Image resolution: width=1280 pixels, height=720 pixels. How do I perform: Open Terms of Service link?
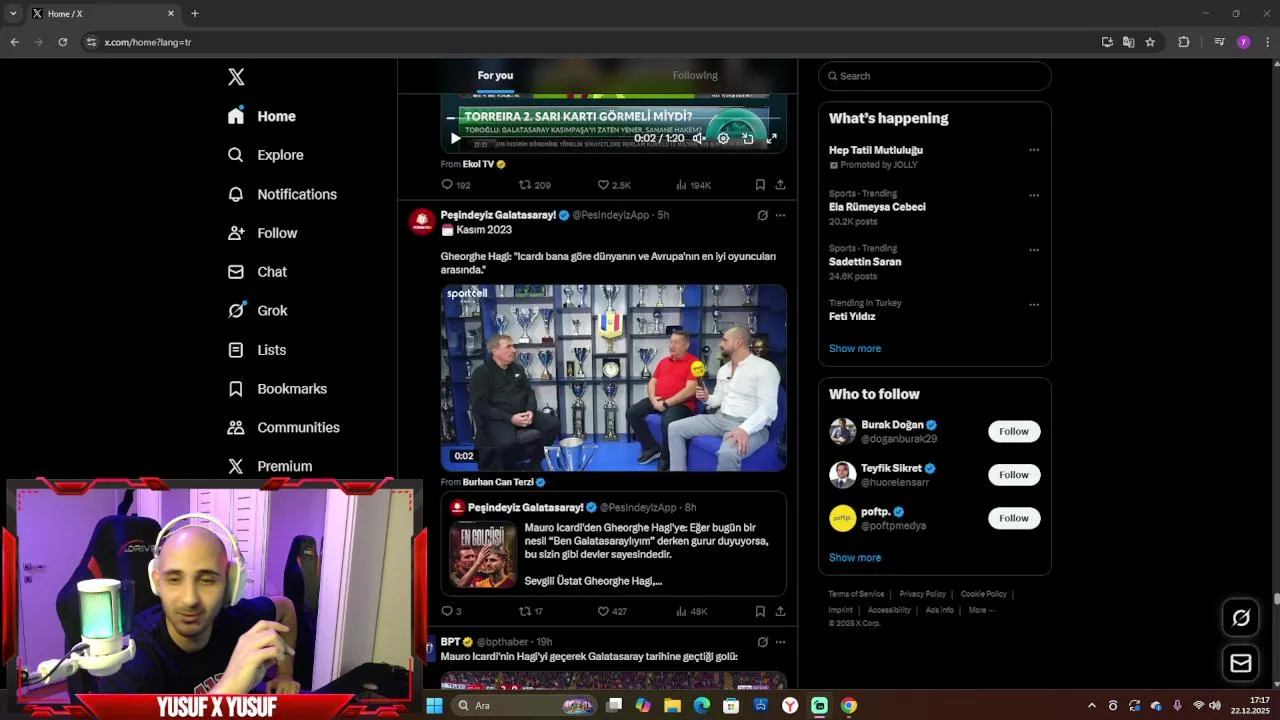pyautogui.click(x=856, y=594)
